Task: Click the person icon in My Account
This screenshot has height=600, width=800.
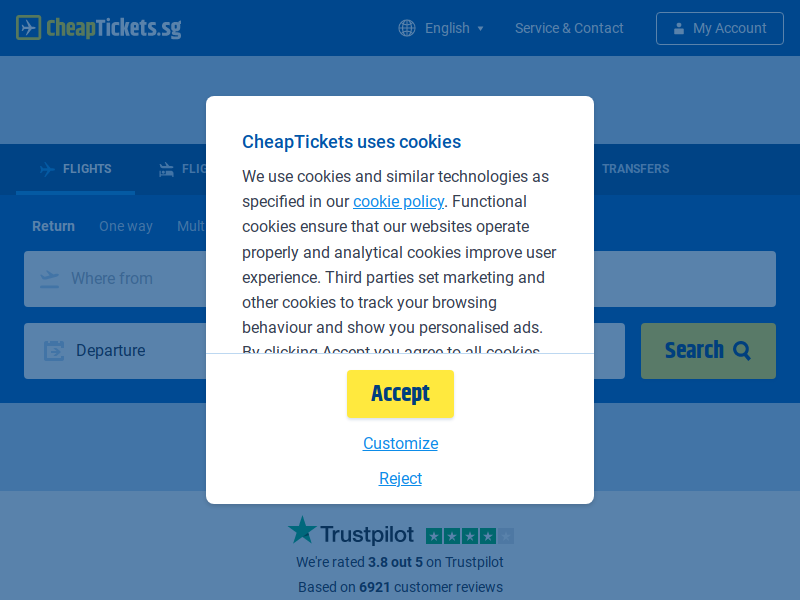Action: click(679, 29)
